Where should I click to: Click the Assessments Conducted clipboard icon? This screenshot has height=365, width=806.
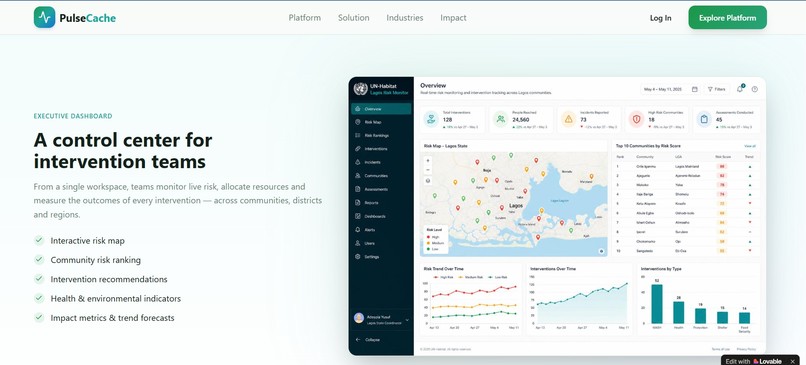(704, 120)
